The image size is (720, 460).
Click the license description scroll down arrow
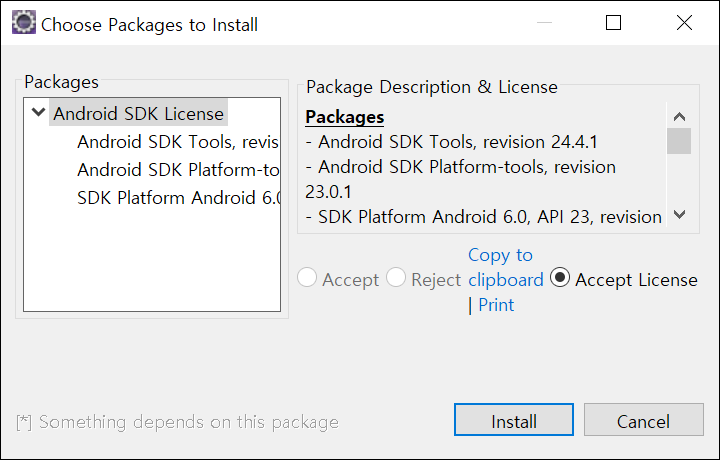tap(679, 214)
